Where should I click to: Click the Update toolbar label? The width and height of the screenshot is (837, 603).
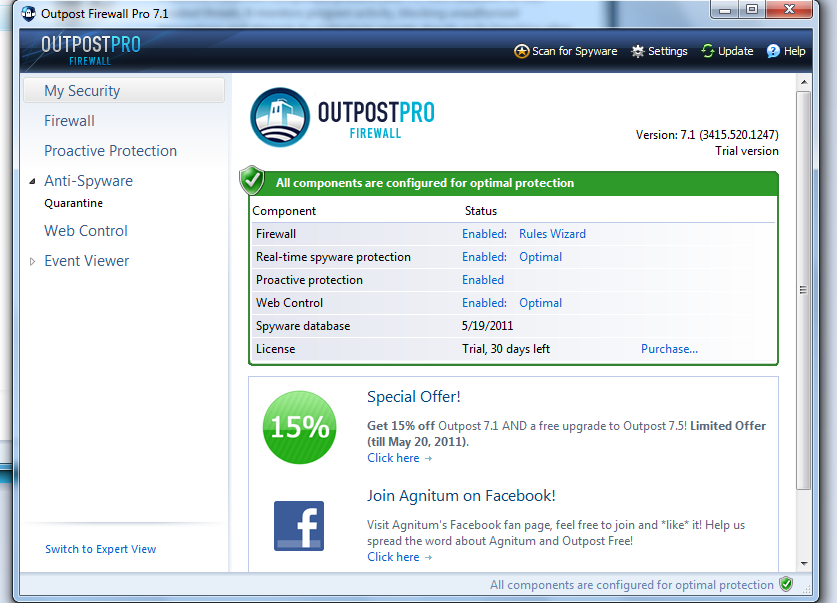(x=736, y=51)
